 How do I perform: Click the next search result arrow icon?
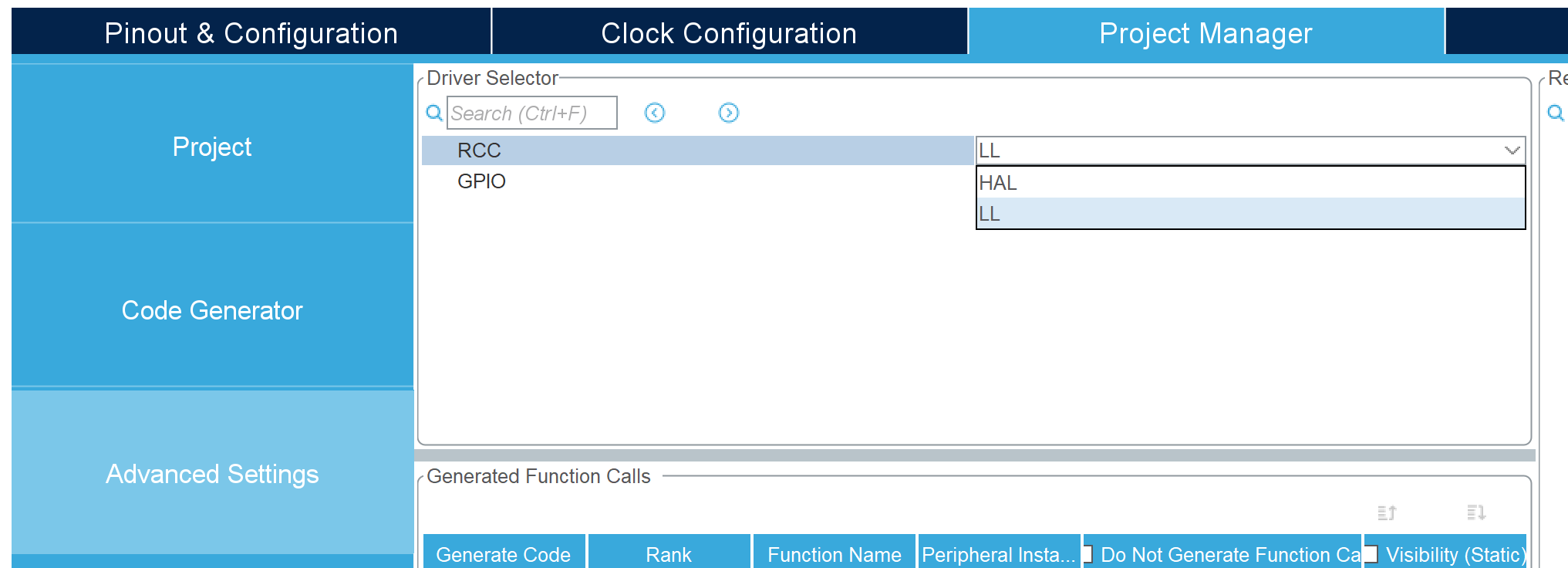tap(728, 113)
